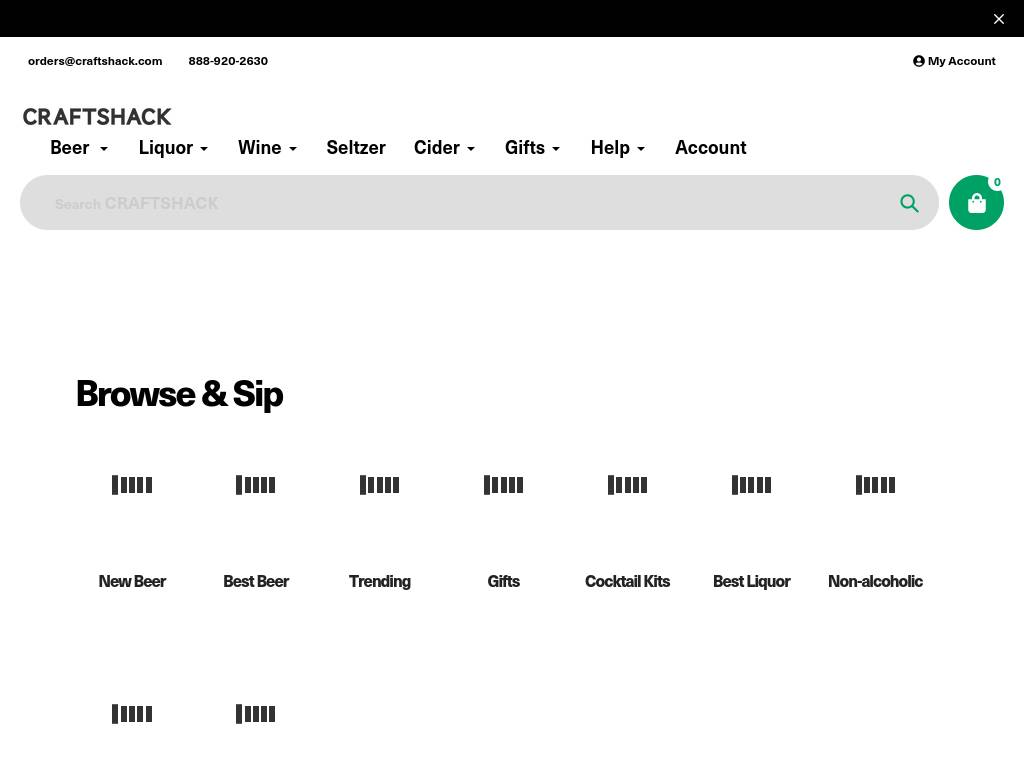Go to Account in navigation bar
This screenshot has height=768, width=1024.
click(x=710, y=147)
